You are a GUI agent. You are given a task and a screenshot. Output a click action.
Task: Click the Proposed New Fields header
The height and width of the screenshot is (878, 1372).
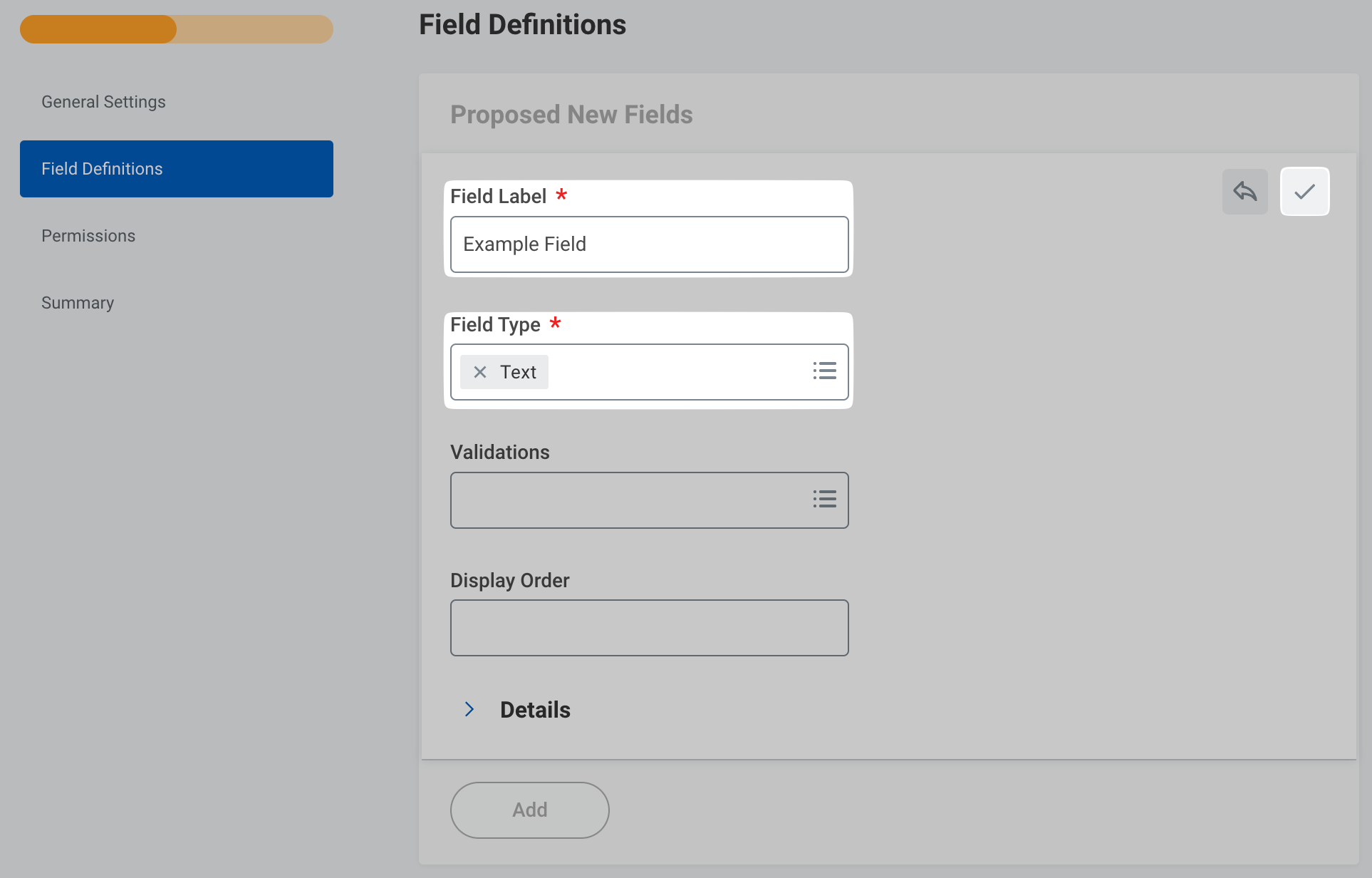coord(571,115)
